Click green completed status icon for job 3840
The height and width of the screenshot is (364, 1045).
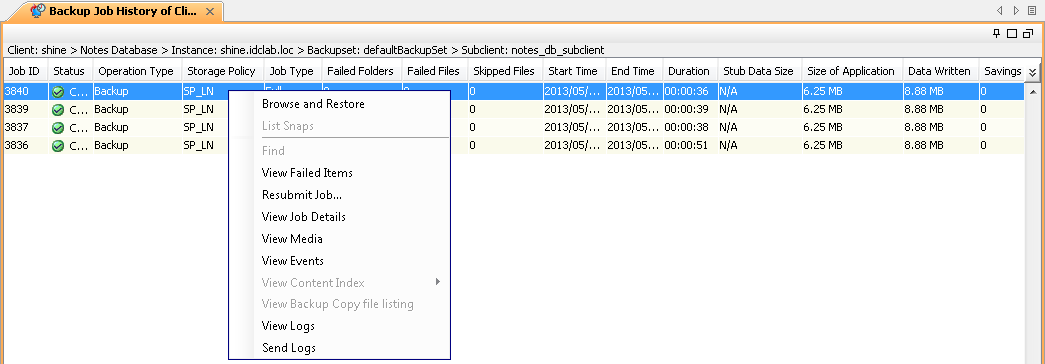tap(58, 91)
